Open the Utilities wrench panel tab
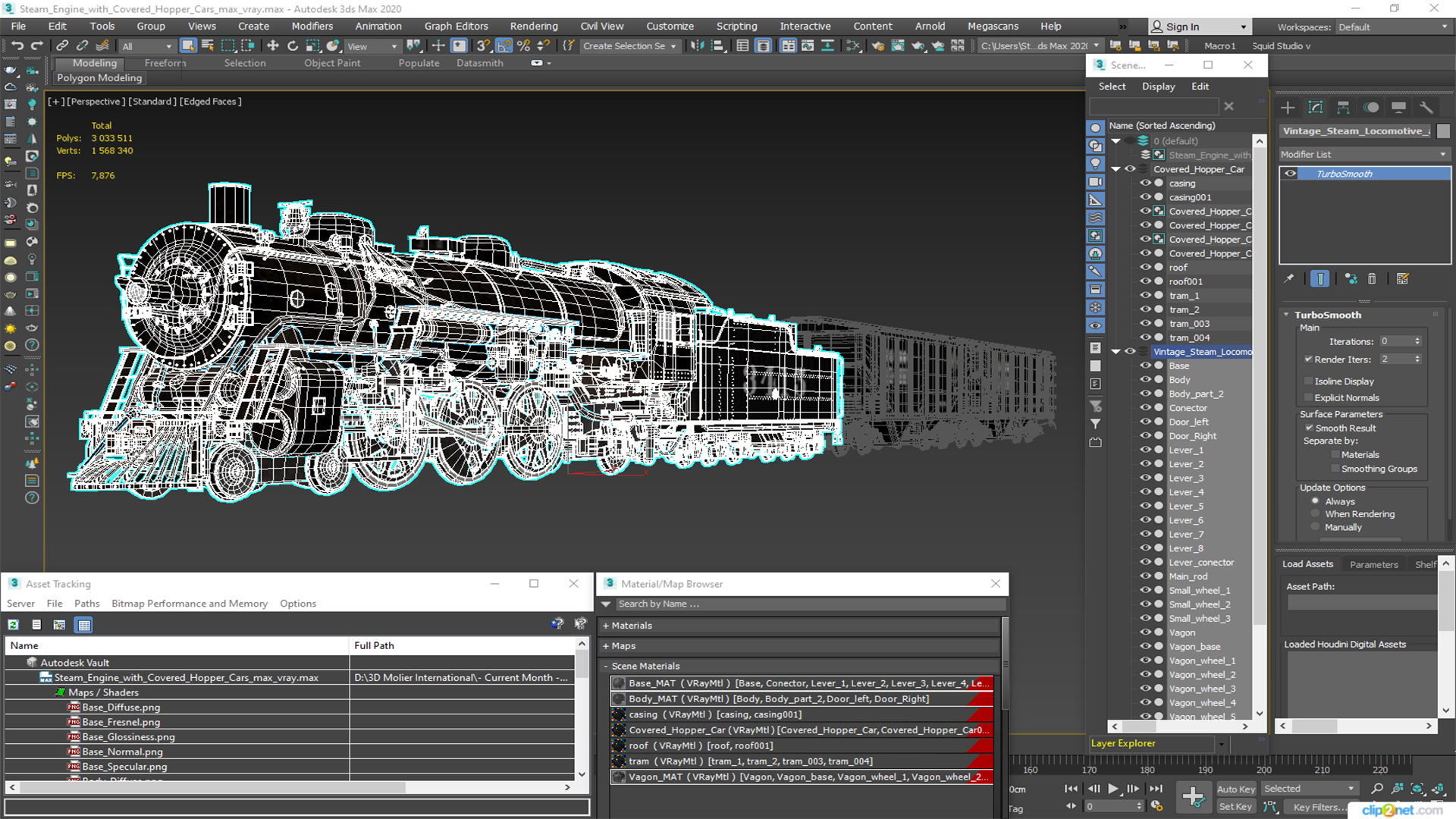The width and height of the screenshot is (1456, 819). point(1426,108)
